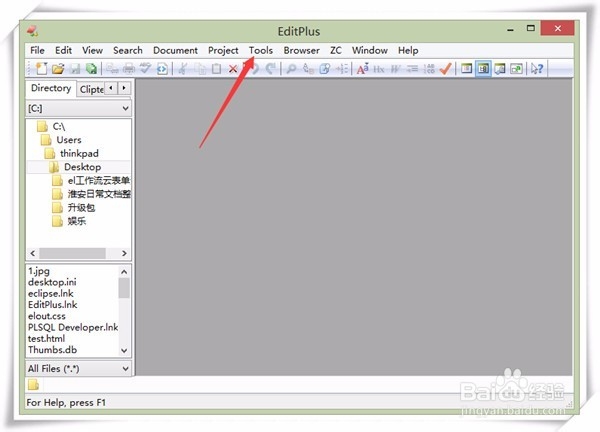Switch to the Directory tab
This screenshot has height=432, width=600.
tap(51, 88)
